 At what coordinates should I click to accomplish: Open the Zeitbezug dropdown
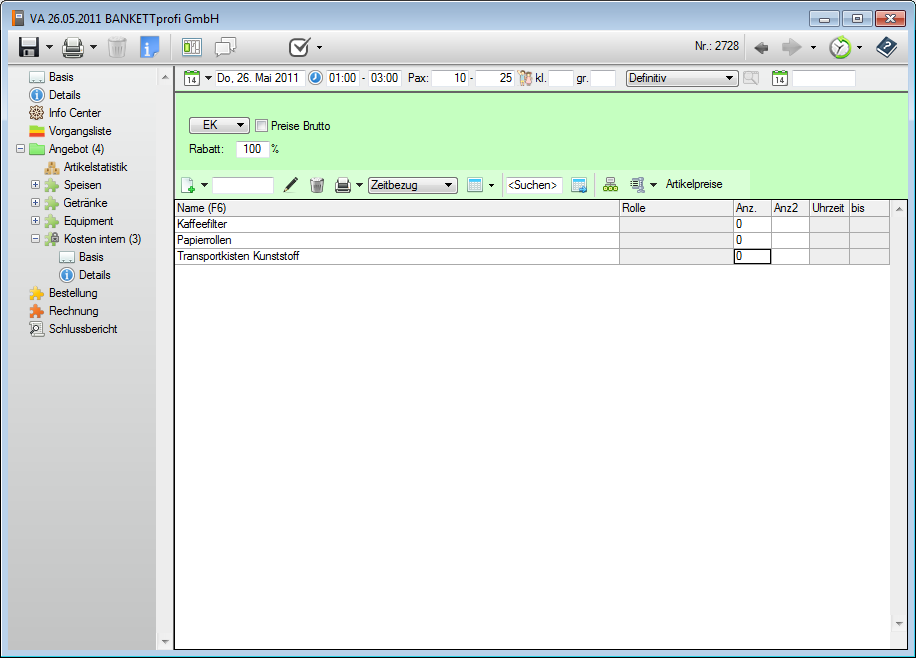(412, 185)
